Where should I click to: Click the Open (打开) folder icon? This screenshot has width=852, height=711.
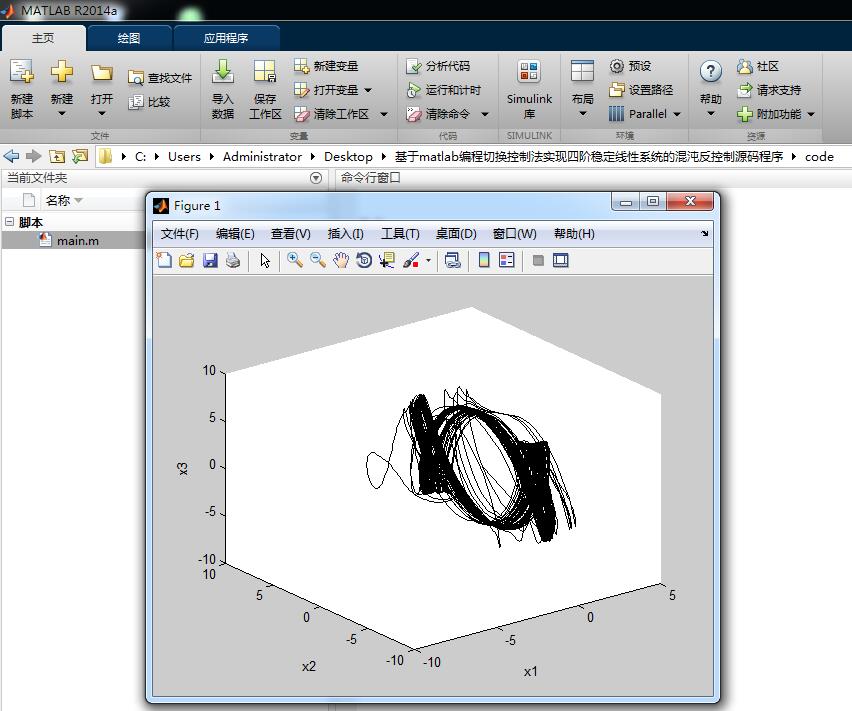102,73
